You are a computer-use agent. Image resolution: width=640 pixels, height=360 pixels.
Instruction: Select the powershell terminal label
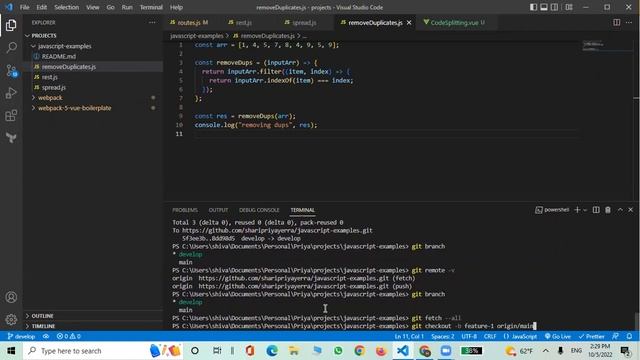tap(552, 210)
